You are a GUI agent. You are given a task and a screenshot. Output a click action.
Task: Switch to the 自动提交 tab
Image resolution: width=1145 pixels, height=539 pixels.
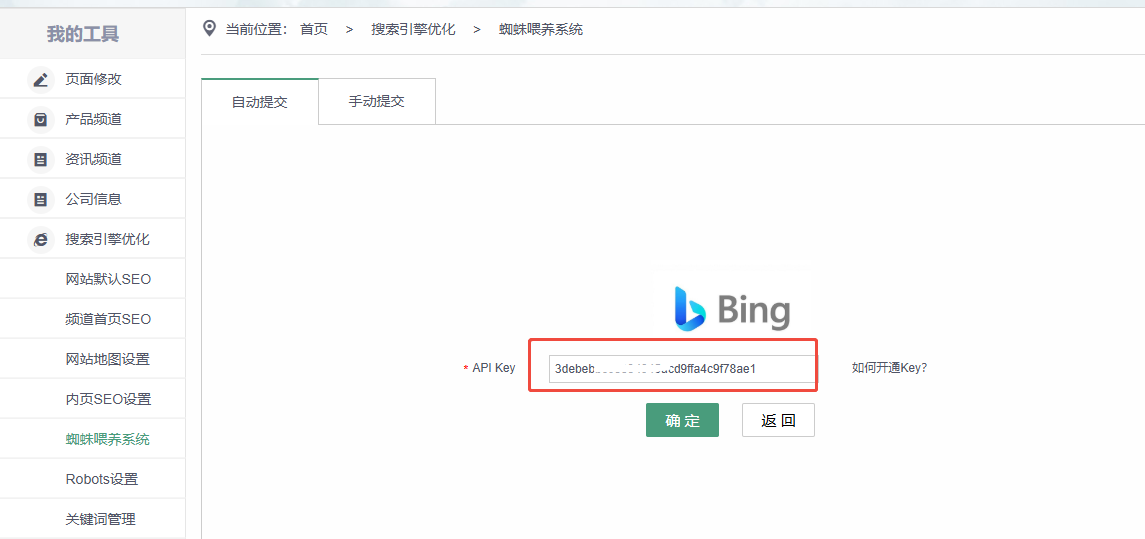pyautogui.click(x=260, y=102)
